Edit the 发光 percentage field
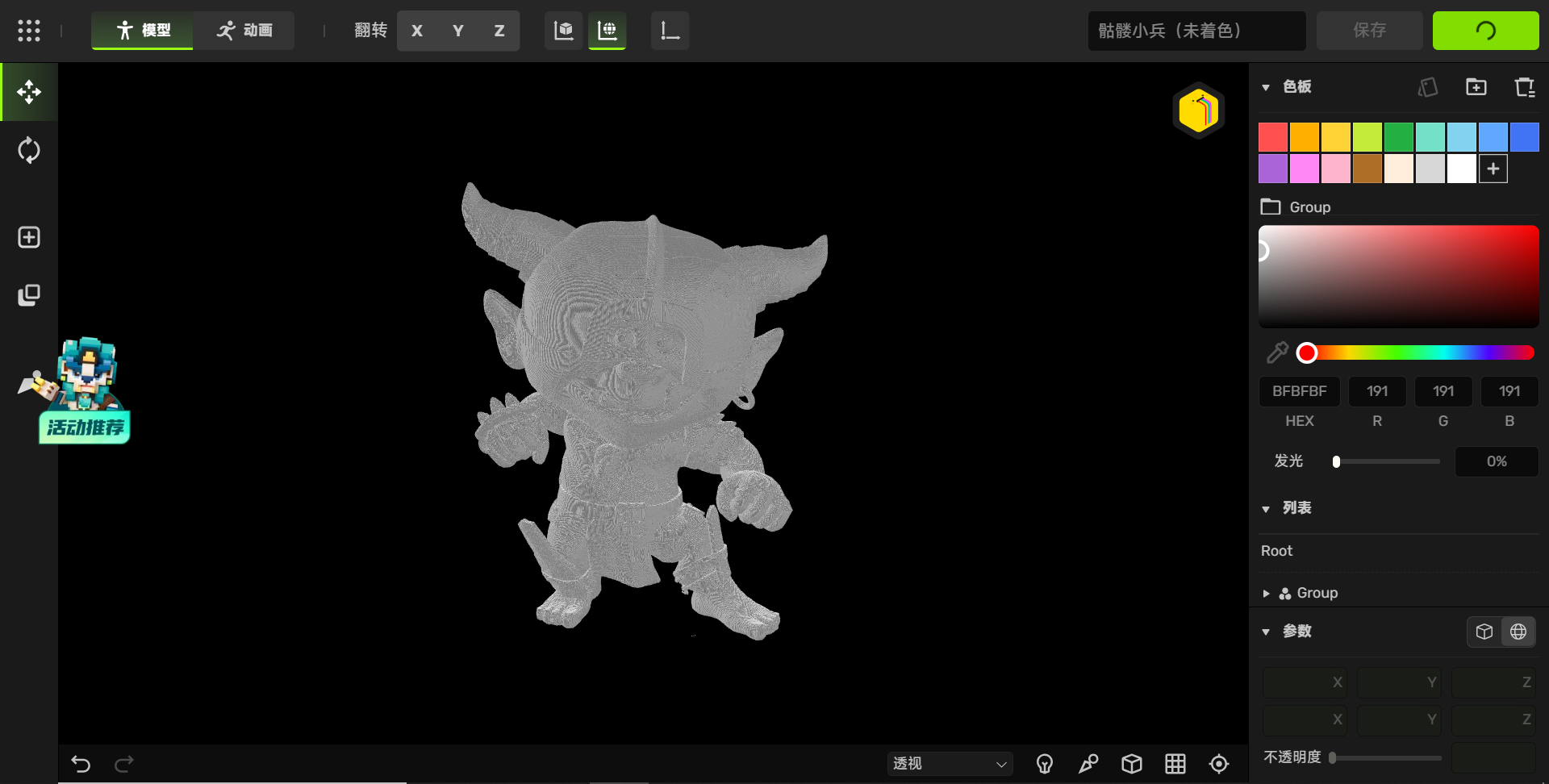Screen dimensions: 1549x784 tap(1497, 461)
